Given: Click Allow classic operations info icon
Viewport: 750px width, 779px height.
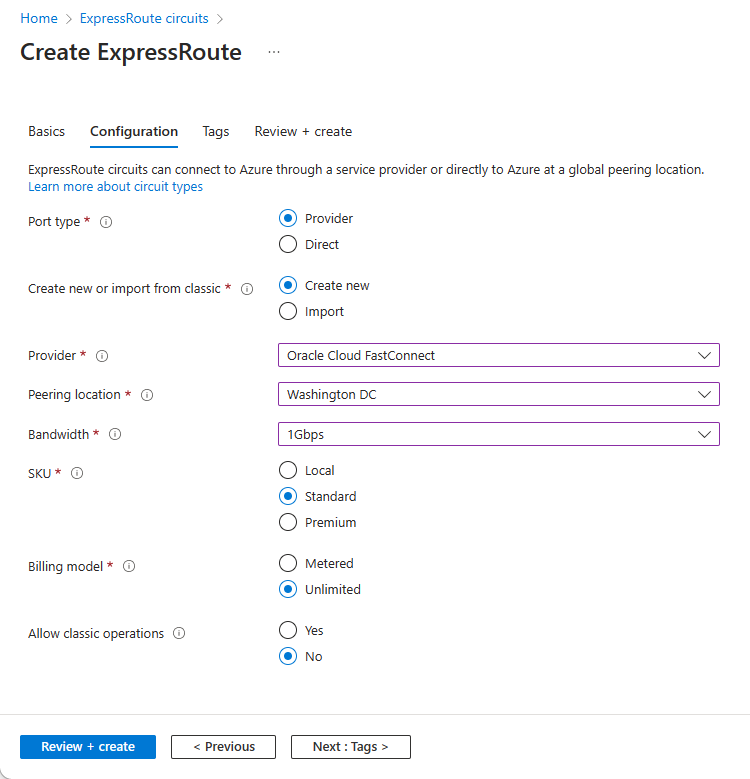Looking at the screenshot, I should [179, 633].
